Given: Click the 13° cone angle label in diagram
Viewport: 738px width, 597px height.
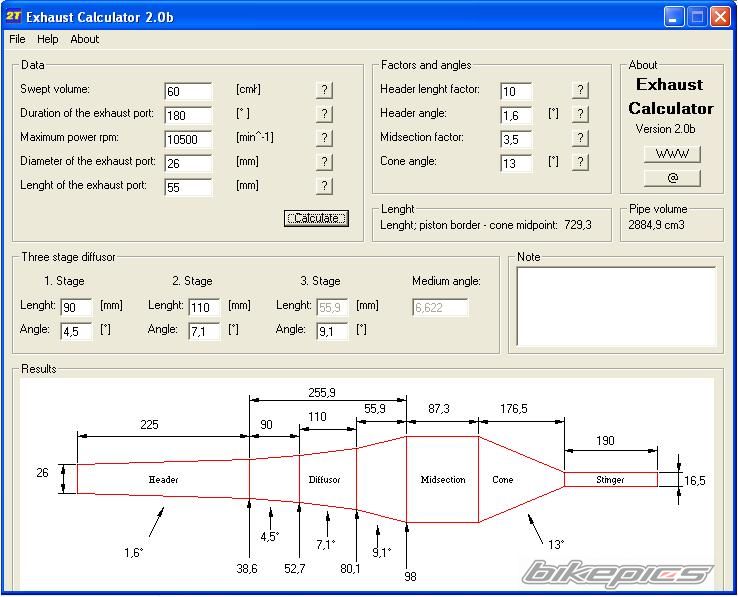Looking at the screenshot, I should pyautogui.click(x=556, y=545).
